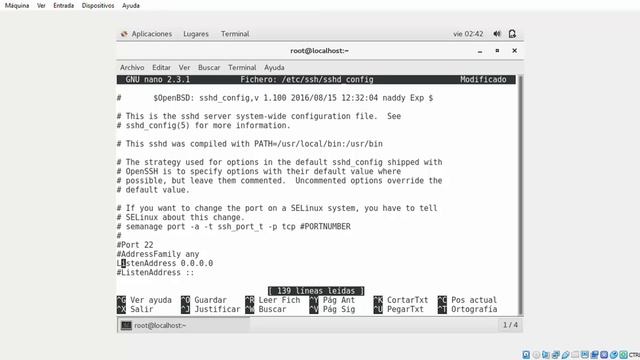Screen dimensions: 640x360
Task: Open the Entrada menu
Action: (63, 6)
